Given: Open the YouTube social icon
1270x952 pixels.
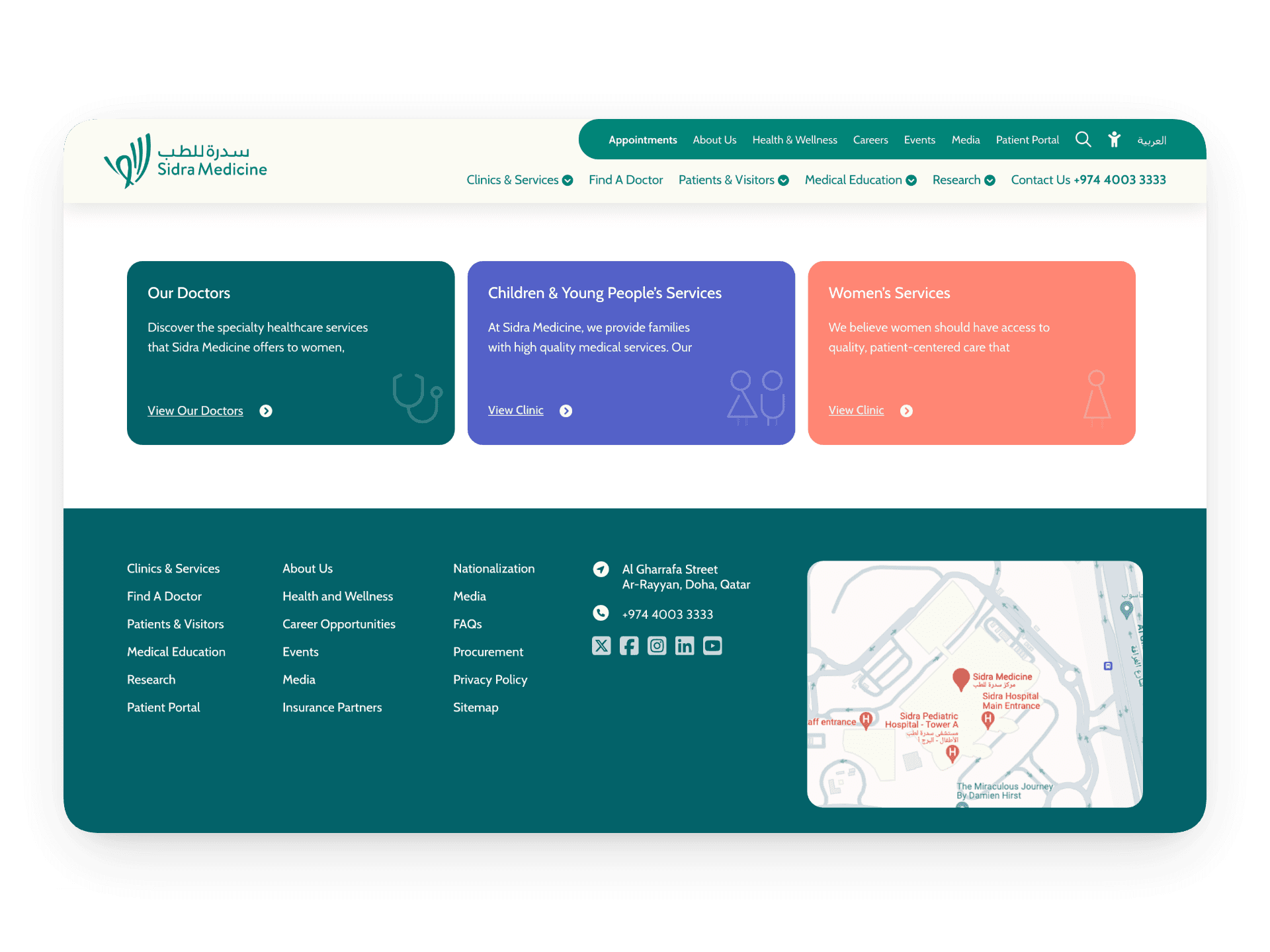Looking at the screenshot, I should (x=712, y=645).
